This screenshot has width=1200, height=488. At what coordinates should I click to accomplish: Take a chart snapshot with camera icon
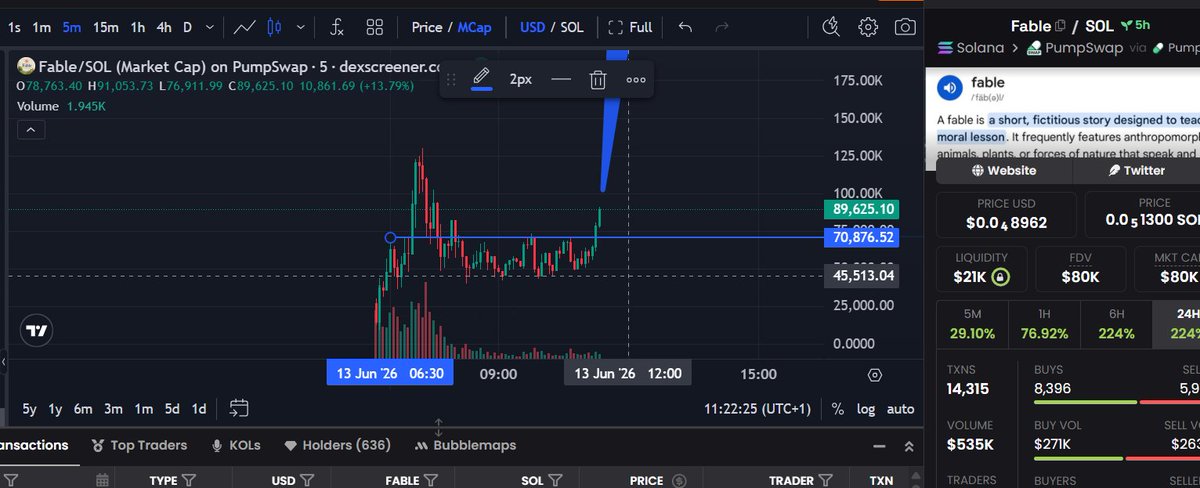tap(905, 27)
